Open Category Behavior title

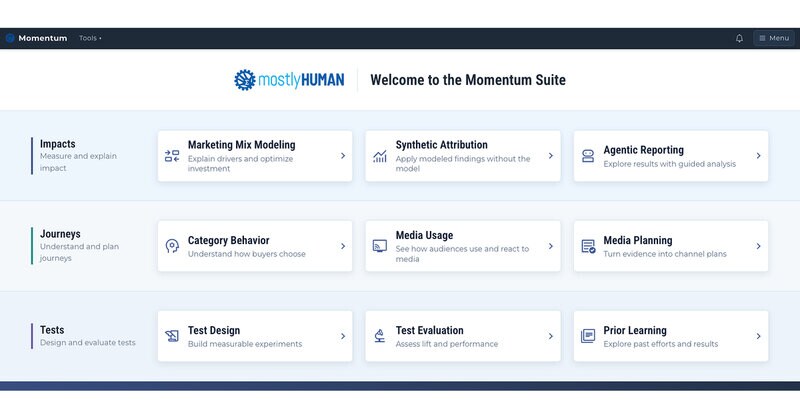tap(229, 240)
